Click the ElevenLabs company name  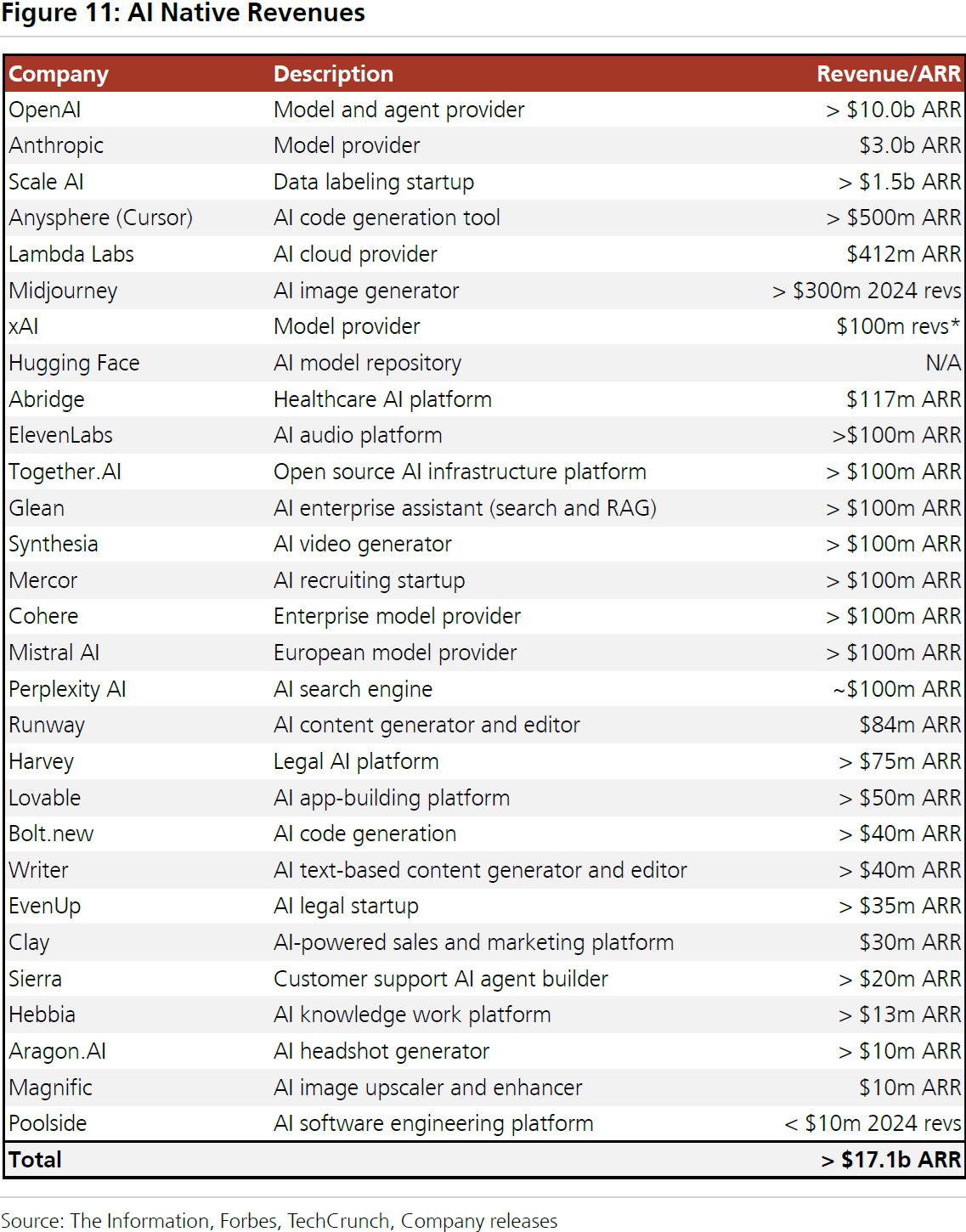tap(60, 436)
